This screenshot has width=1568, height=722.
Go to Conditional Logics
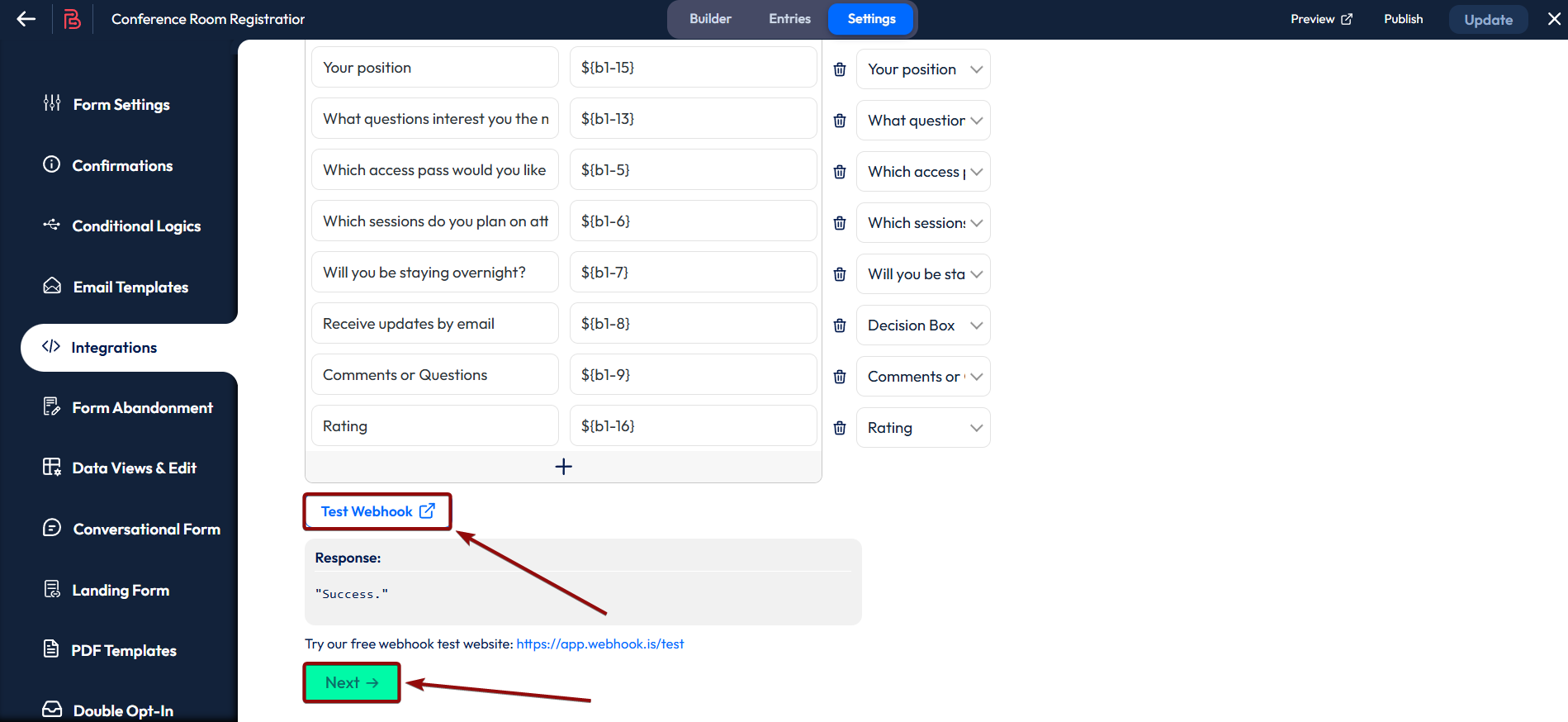(x=136, y=226)
